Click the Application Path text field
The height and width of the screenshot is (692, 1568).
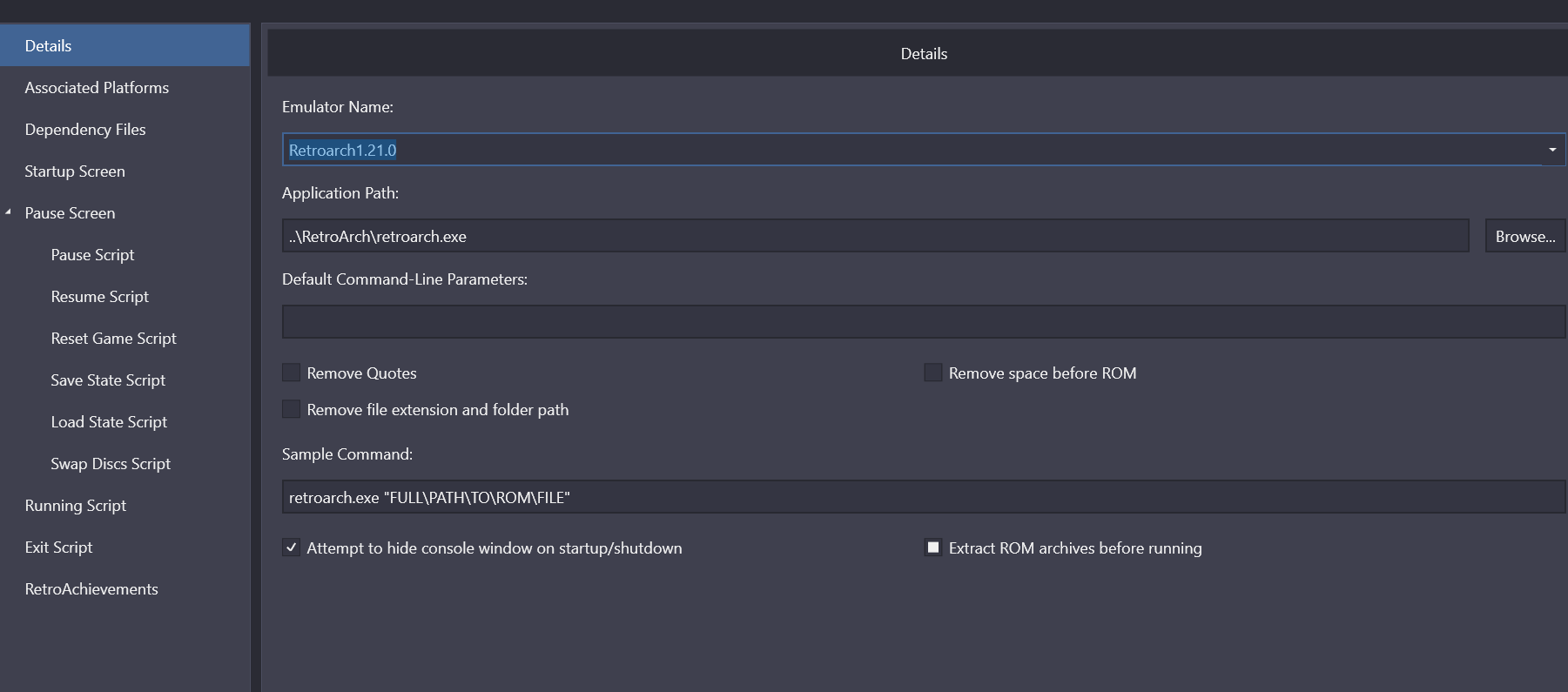(x=875, y=236)
